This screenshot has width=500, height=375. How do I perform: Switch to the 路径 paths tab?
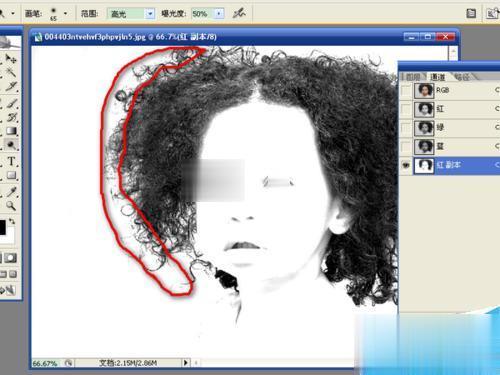tap(462, 77)
